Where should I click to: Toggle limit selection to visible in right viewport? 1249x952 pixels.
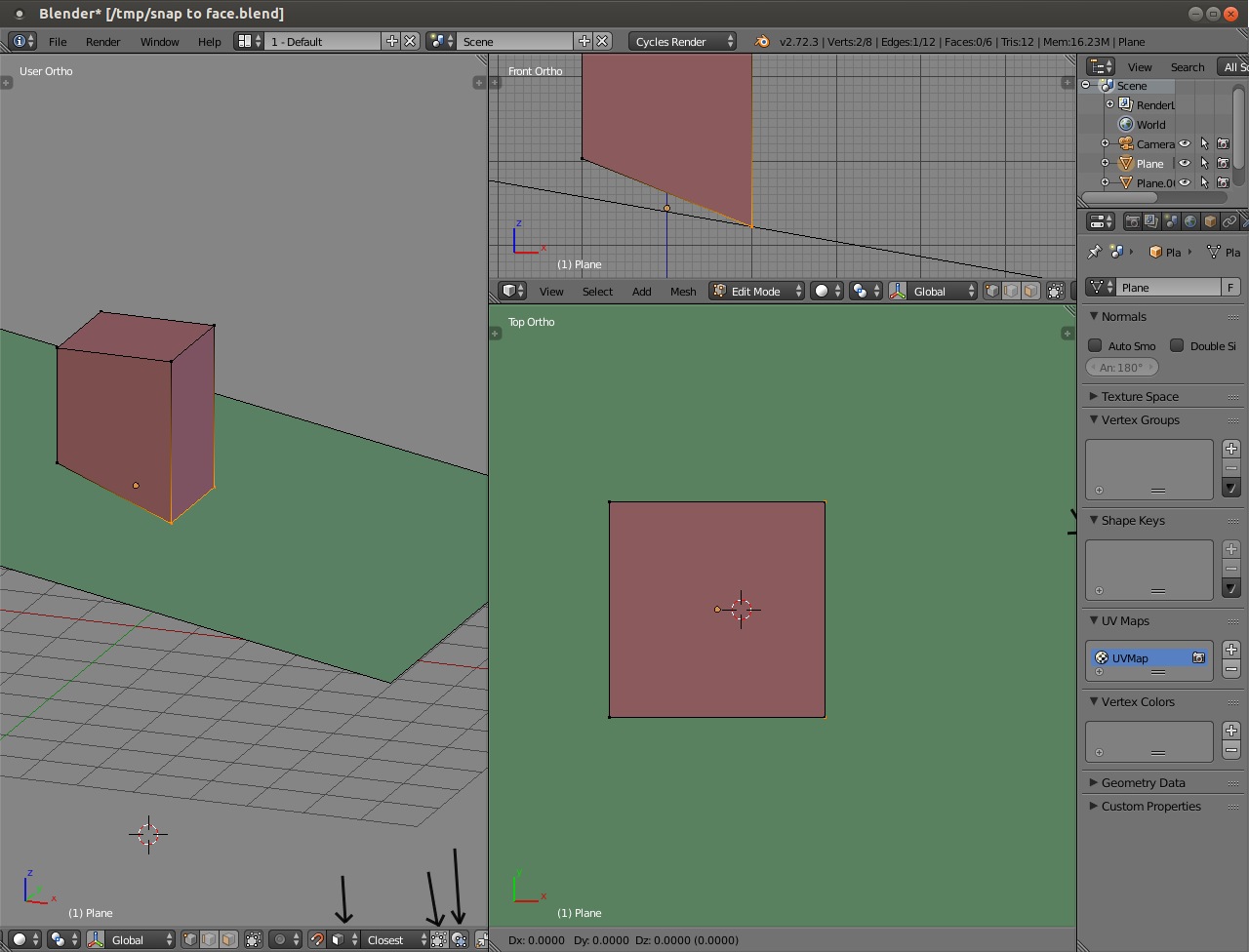pyautogui.click(x=1055, y=291)
